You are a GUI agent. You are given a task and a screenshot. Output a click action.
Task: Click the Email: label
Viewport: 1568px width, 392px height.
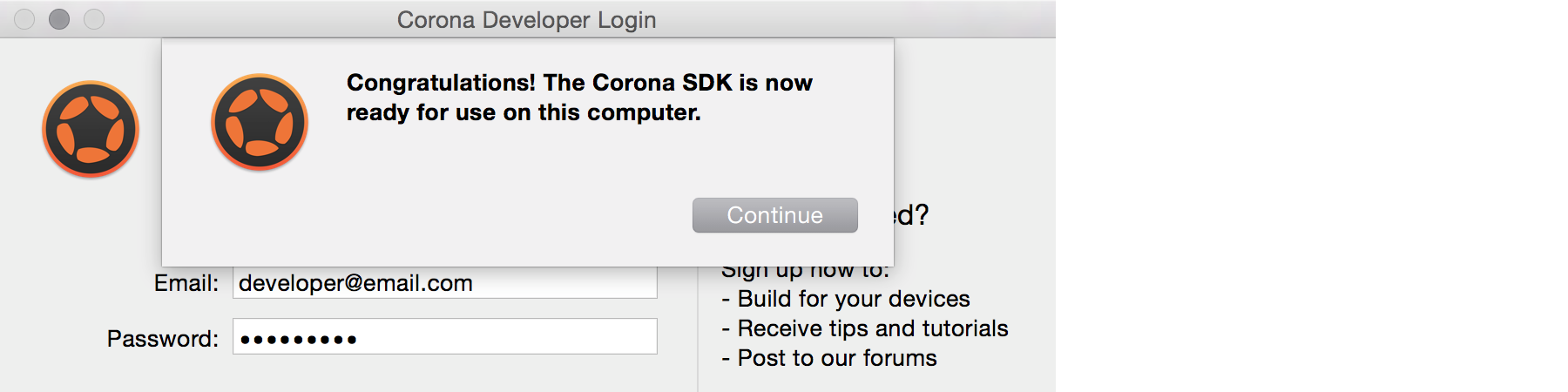click(186, 283)
